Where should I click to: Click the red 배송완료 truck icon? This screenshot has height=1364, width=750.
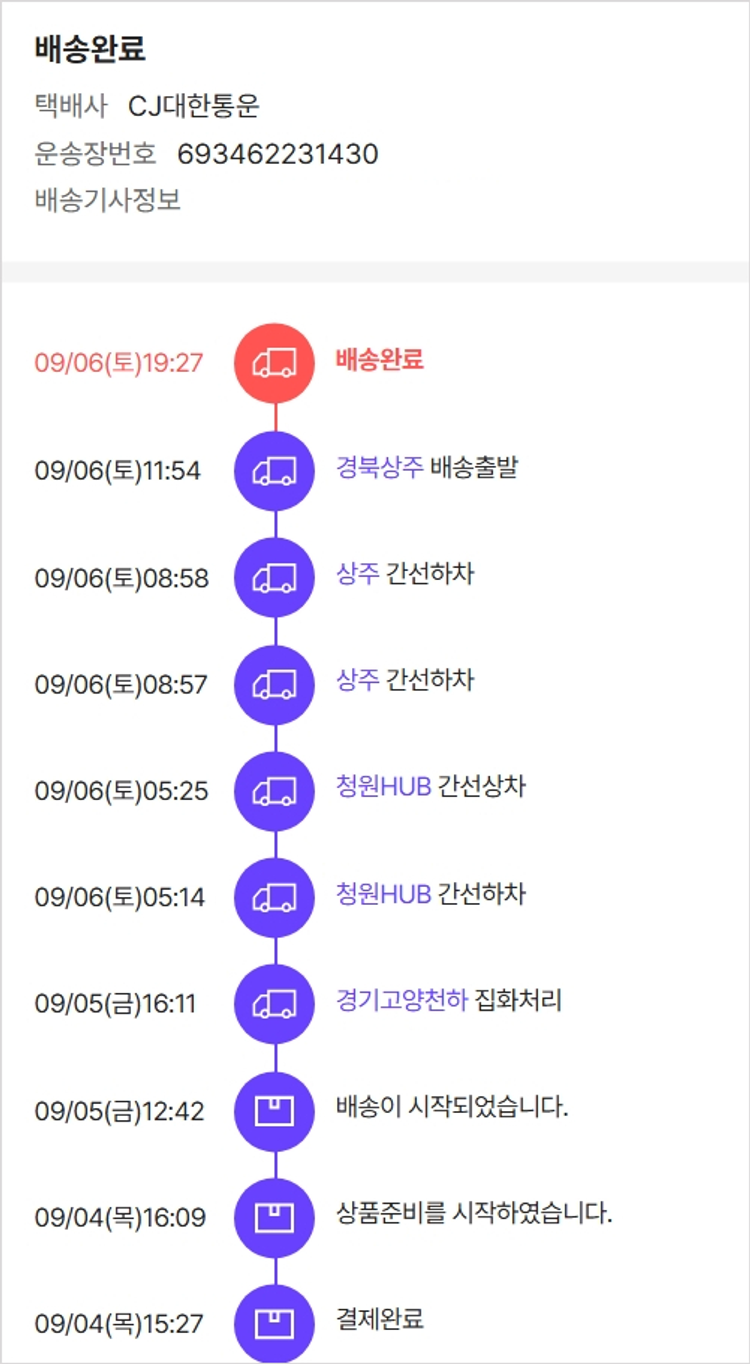click(274, 363)
